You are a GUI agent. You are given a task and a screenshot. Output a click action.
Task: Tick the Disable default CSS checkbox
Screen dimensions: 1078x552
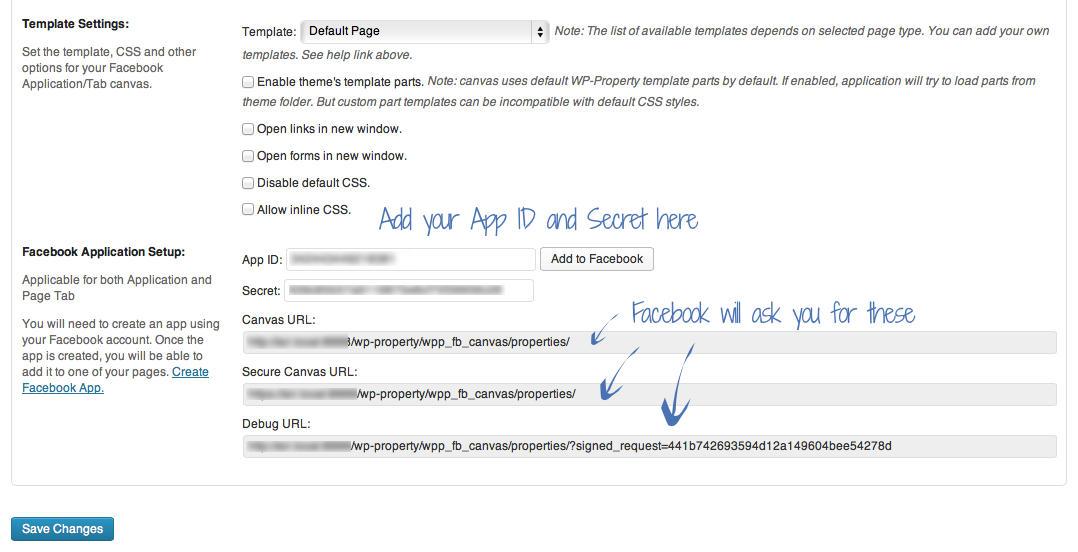[x=248, y=183]
